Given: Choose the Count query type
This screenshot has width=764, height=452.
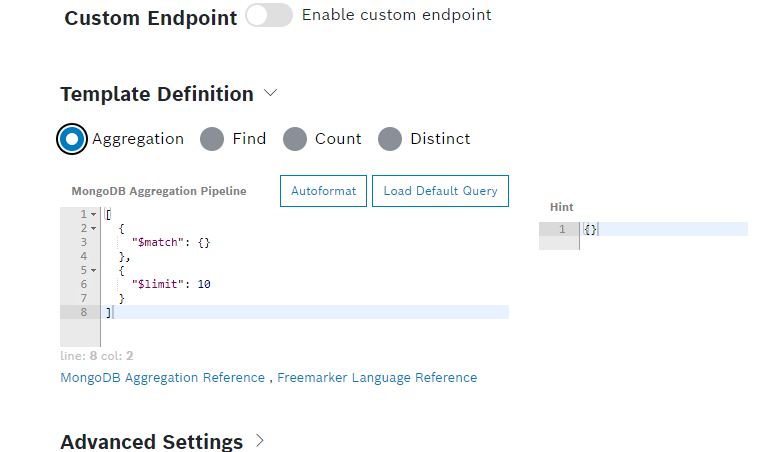Looking at the screenshot, I should (x=294, y=139).
